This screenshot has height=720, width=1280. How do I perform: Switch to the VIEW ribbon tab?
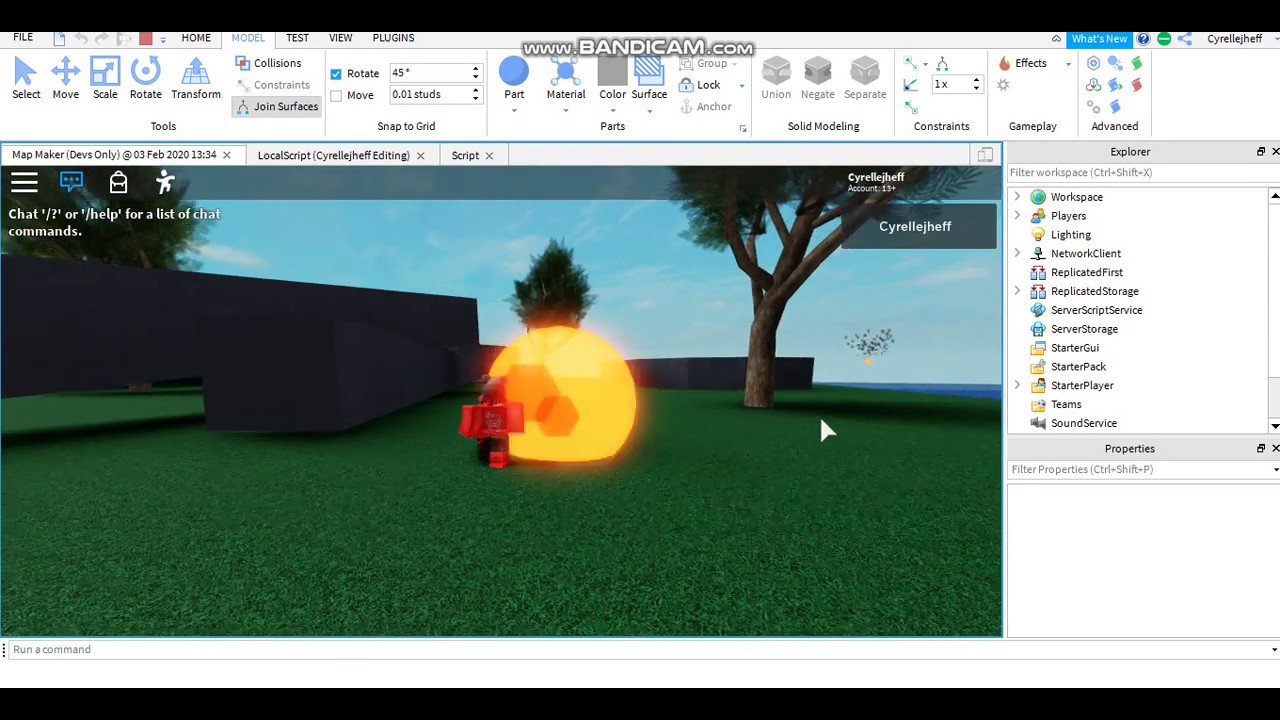click(x=340, y=38)
